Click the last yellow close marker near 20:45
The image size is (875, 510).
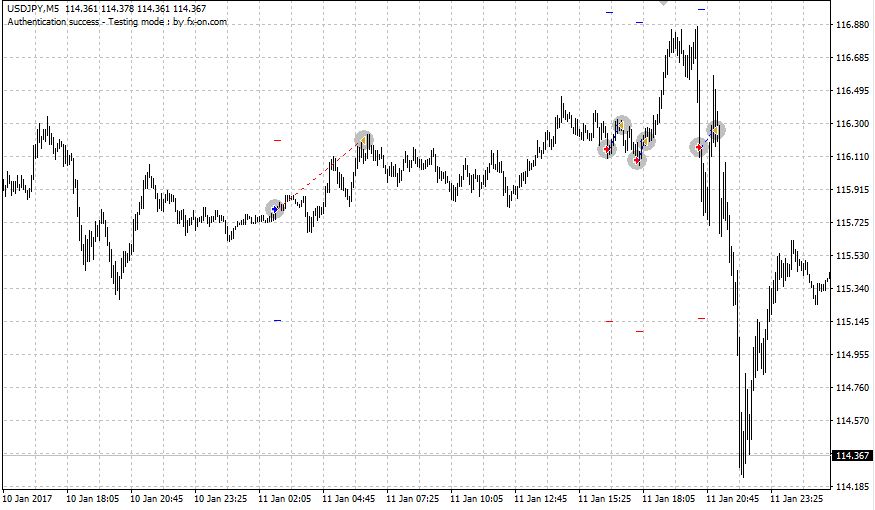click(715, 131)
